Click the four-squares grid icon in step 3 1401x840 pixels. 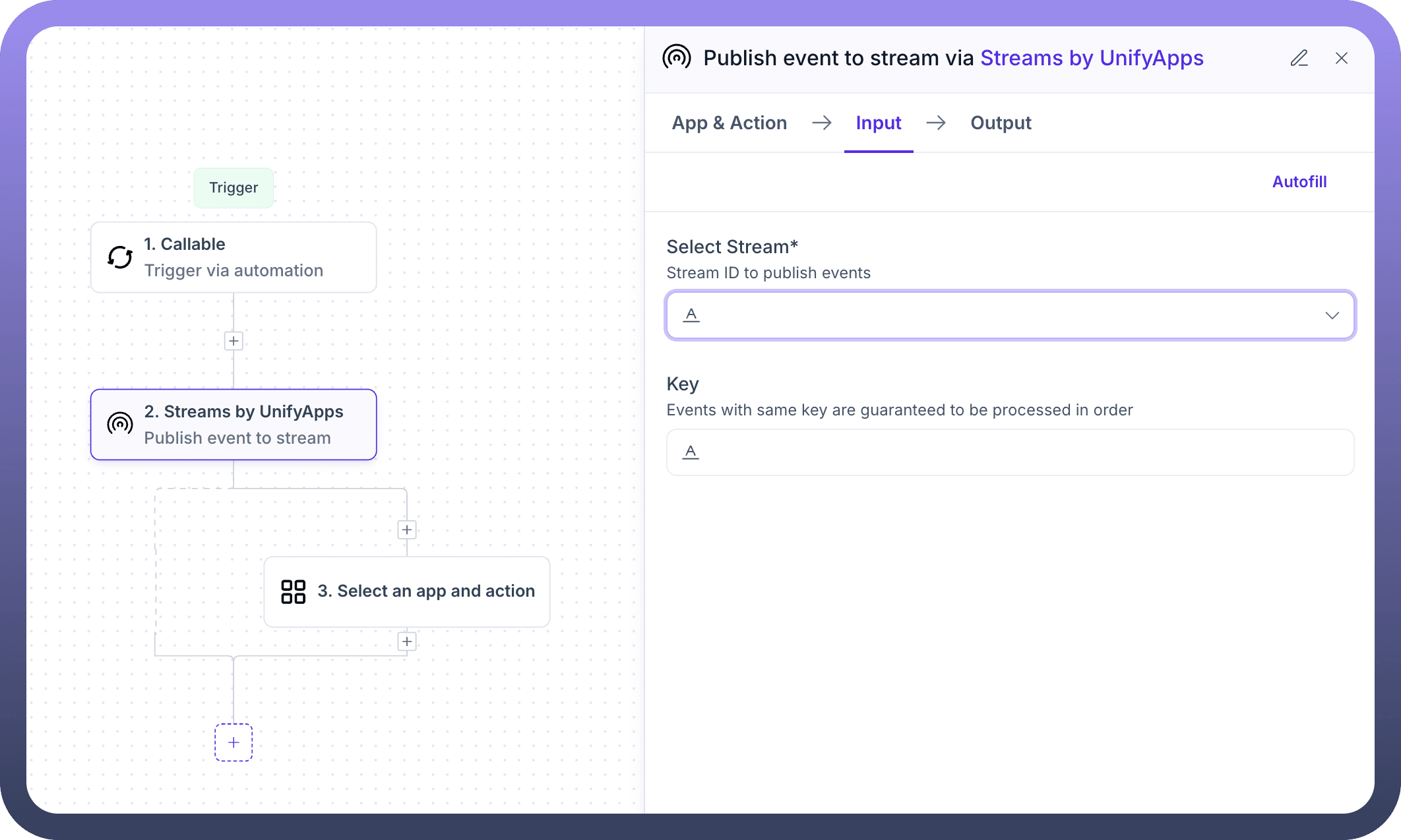pyautogui.click(x=293, y=591)
